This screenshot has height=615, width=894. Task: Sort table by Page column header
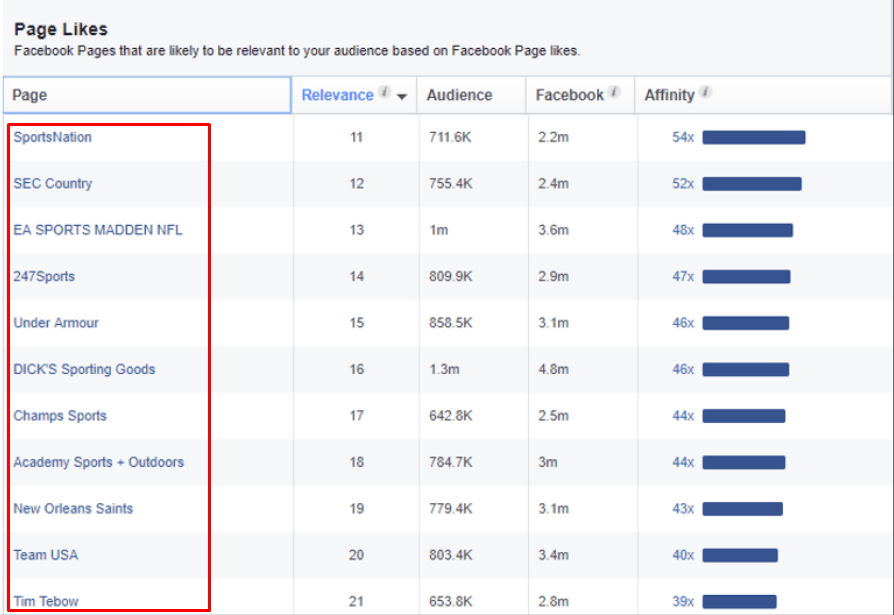point(147,95)
